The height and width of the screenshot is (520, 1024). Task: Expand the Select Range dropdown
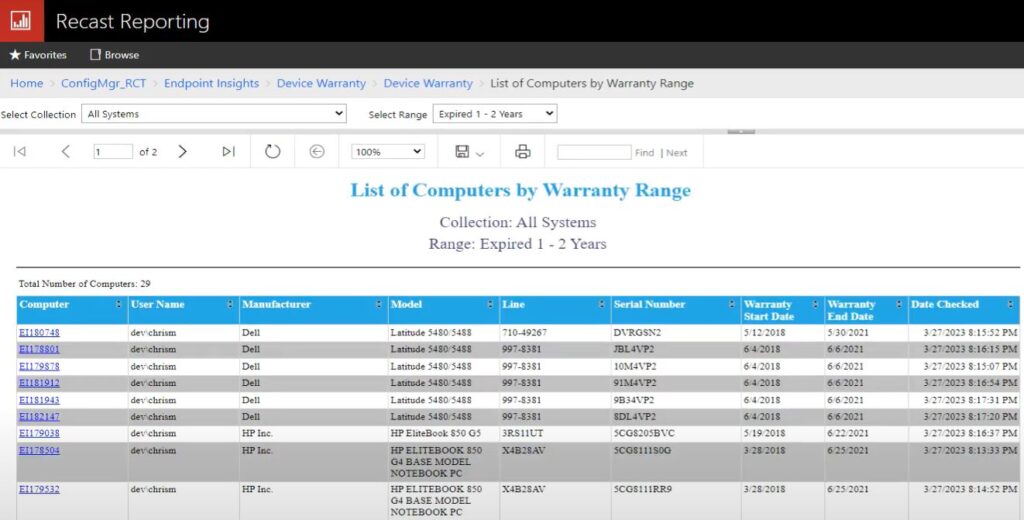pyautogui.click(x=494, y=114)
